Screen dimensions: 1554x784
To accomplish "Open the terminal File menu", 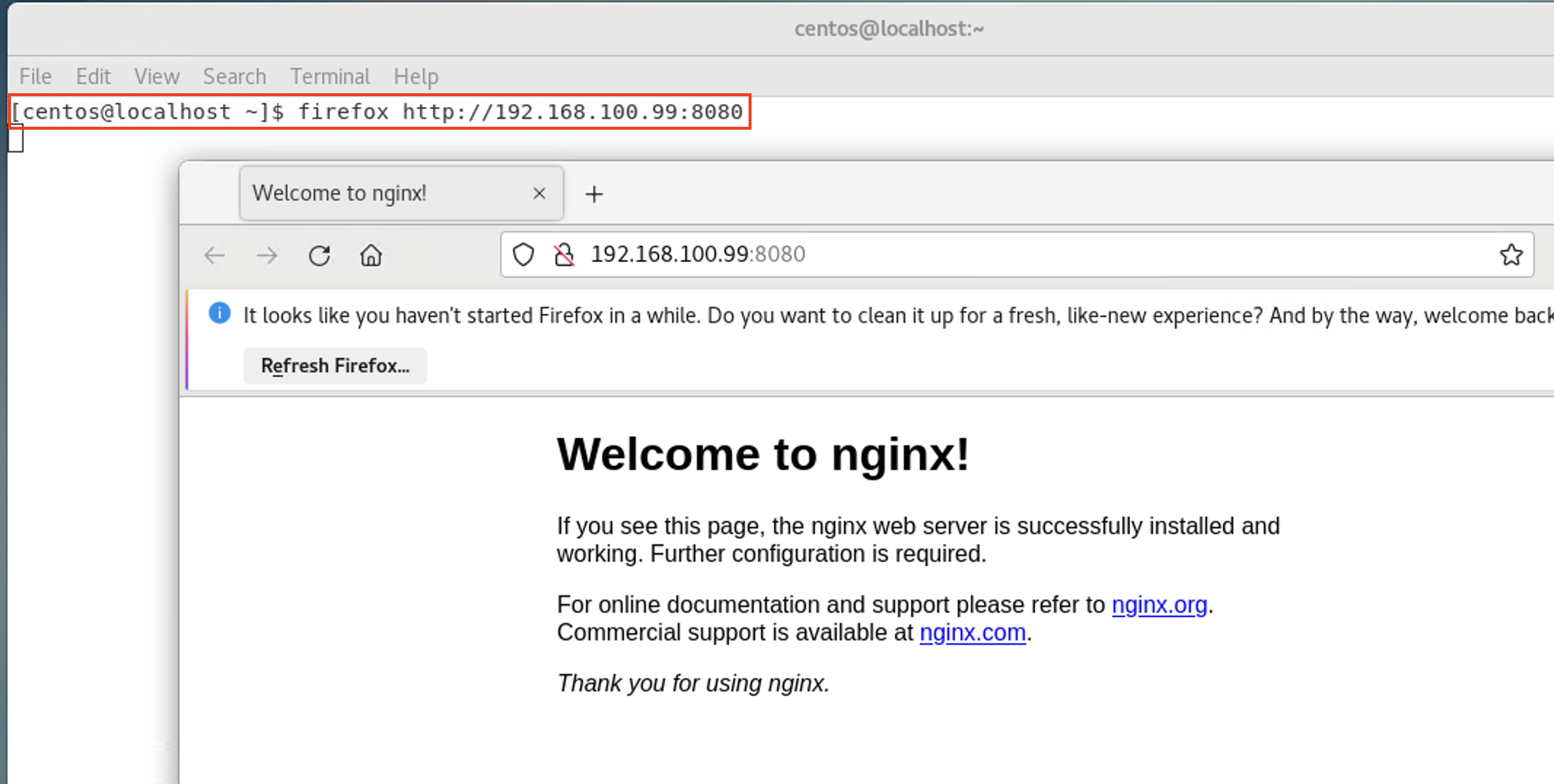I will pyautogui.click(x=35, y=77).
